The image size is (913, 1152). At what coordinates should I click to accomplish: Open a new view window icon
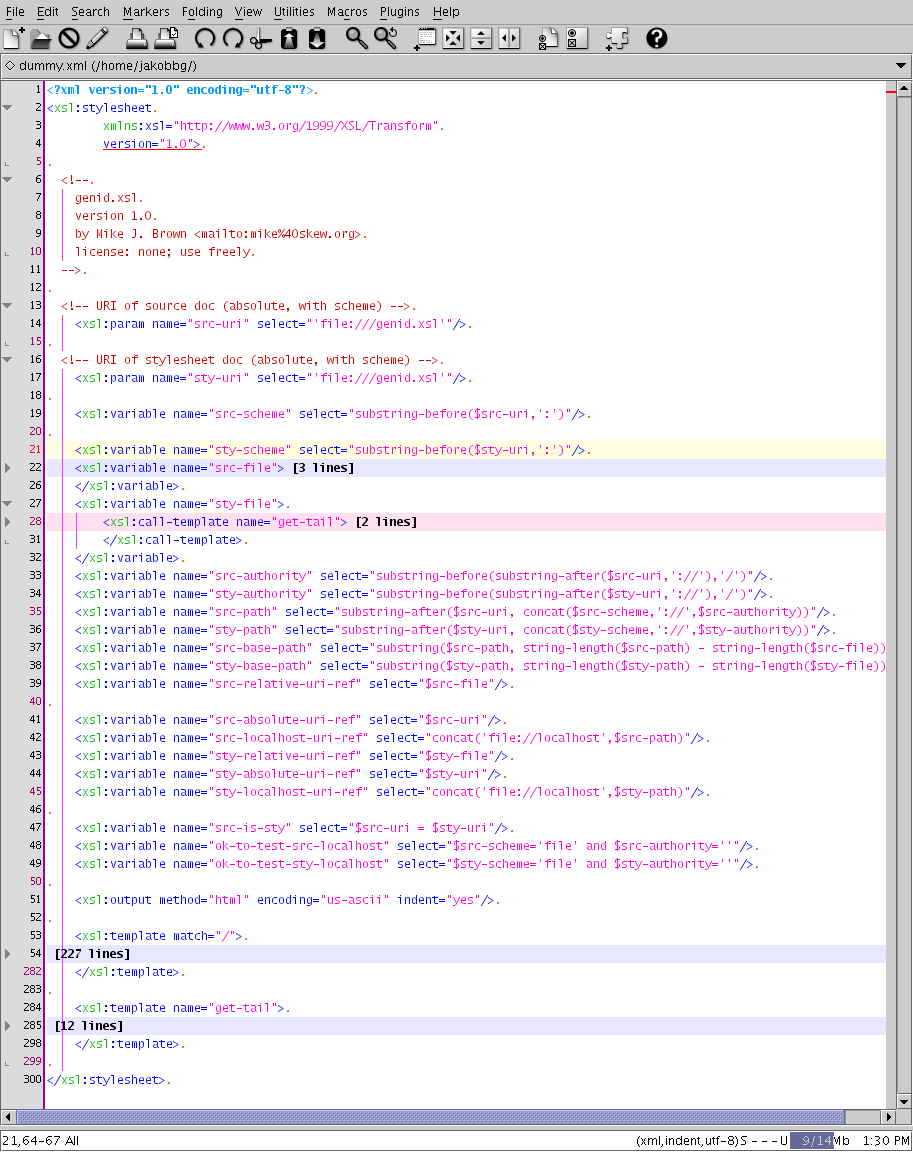[425, 38]
